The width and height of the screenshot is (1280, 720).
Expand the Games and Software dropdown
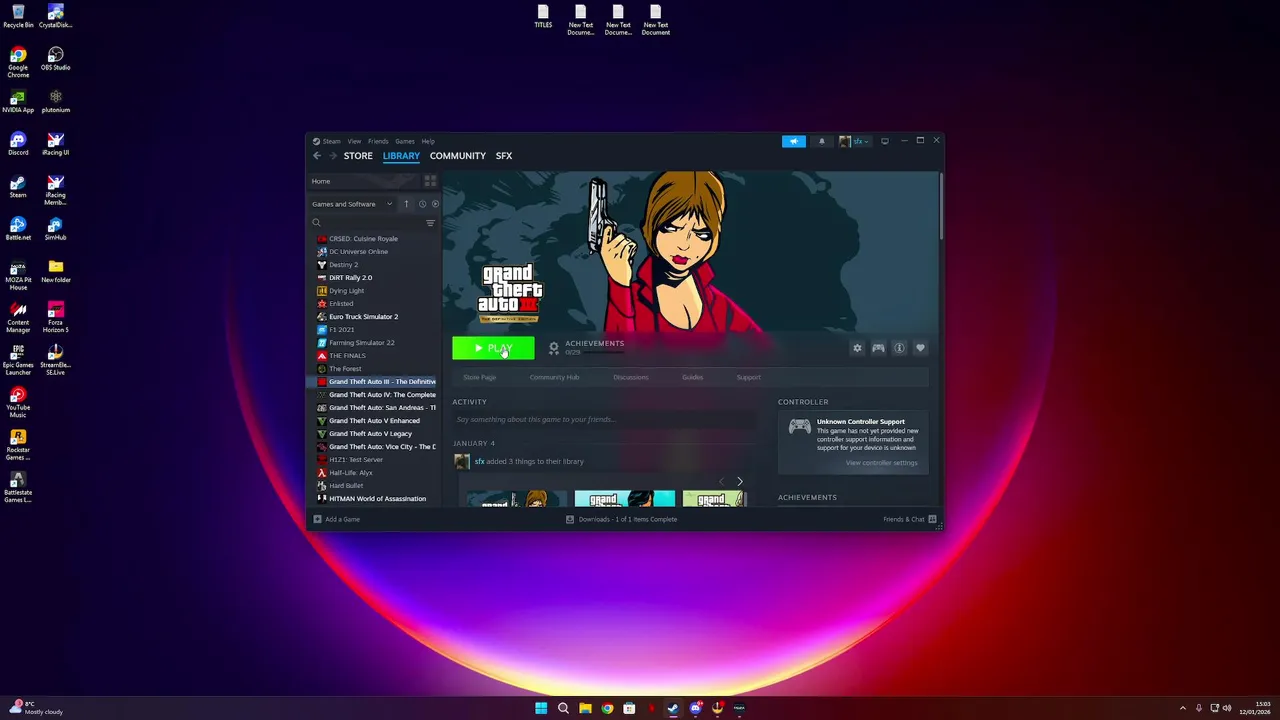click(352, 204)
